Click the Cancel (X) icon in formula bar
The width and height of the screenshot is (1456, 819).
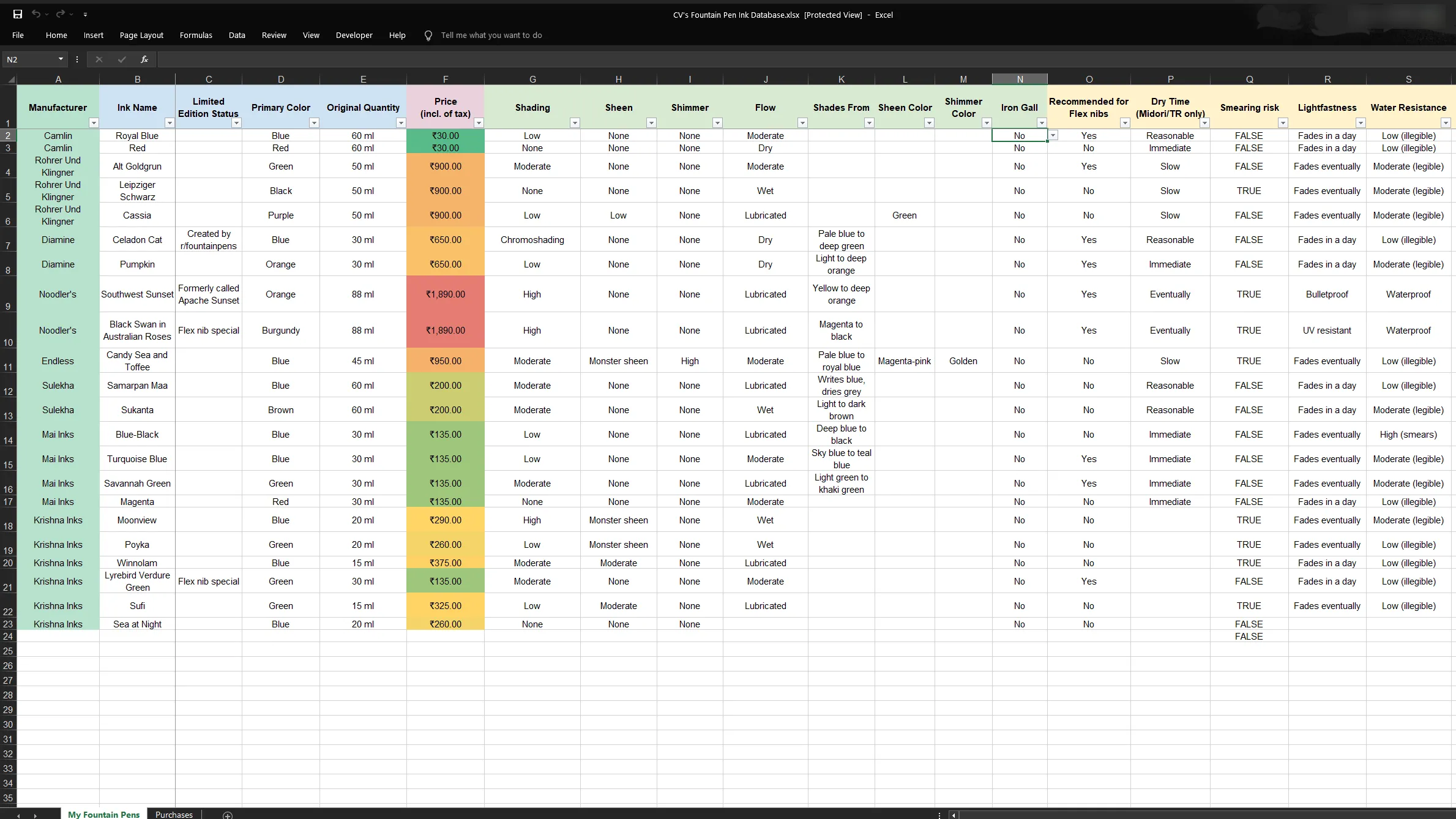pyautogui.click(x=99, y=59)
